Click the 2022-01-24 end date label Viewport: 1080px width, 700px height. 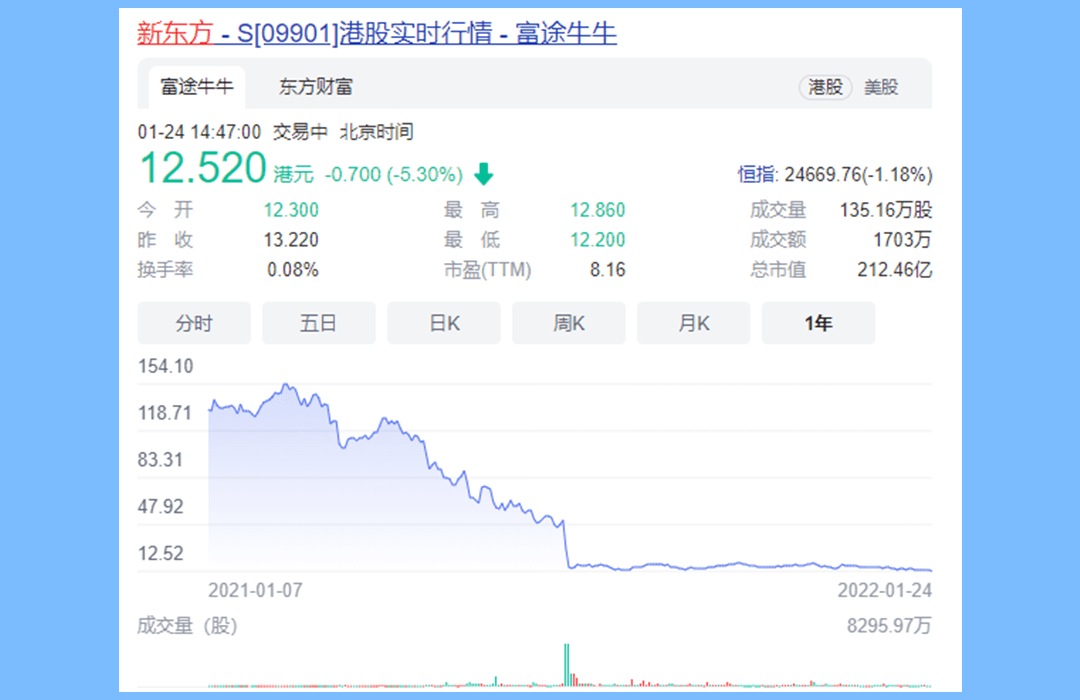click(884, 590)
